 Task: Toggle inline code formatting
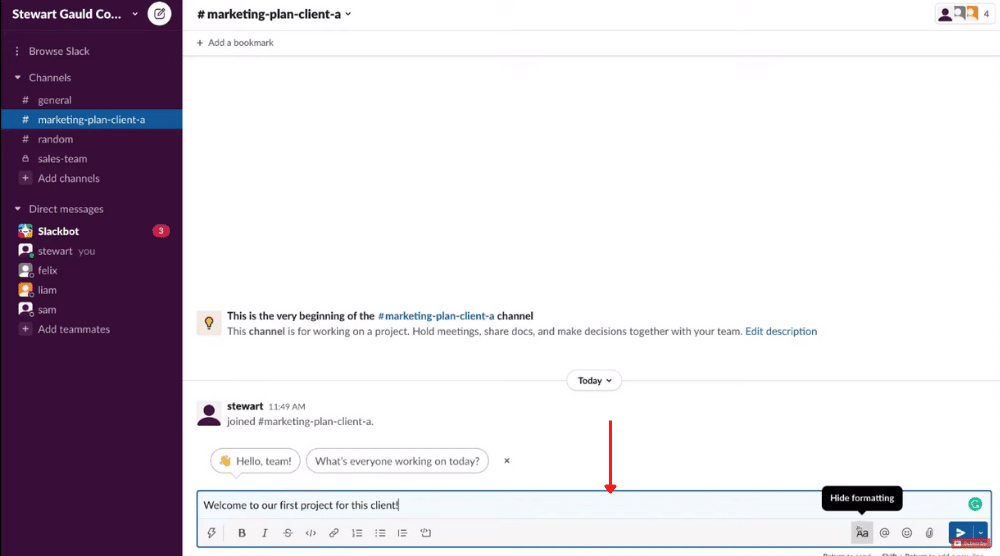[x=311, y=533]
